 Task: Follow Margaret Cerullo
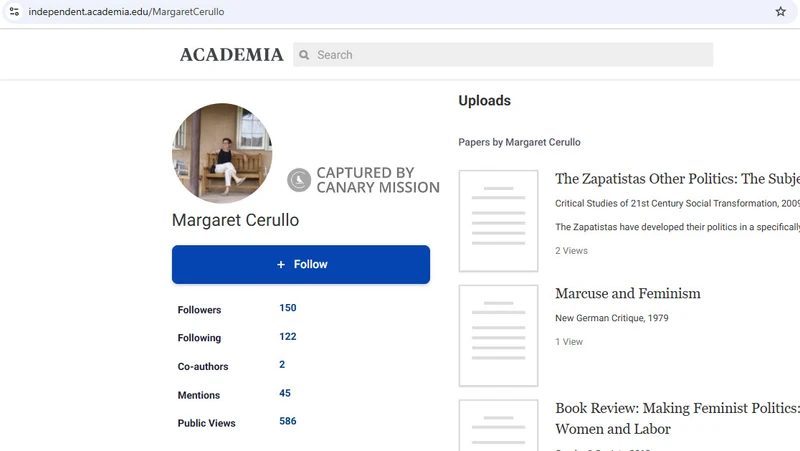(301, 264)
